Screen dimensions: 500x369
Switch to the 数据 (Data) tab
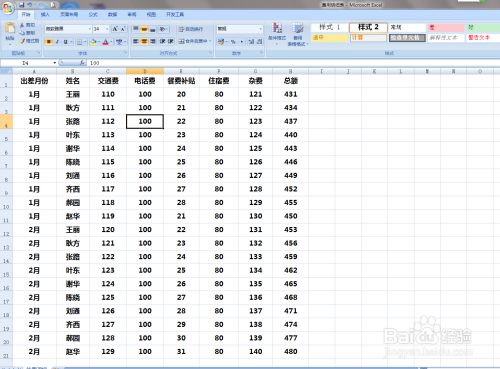pyautogui.click(x=112, y=14)
